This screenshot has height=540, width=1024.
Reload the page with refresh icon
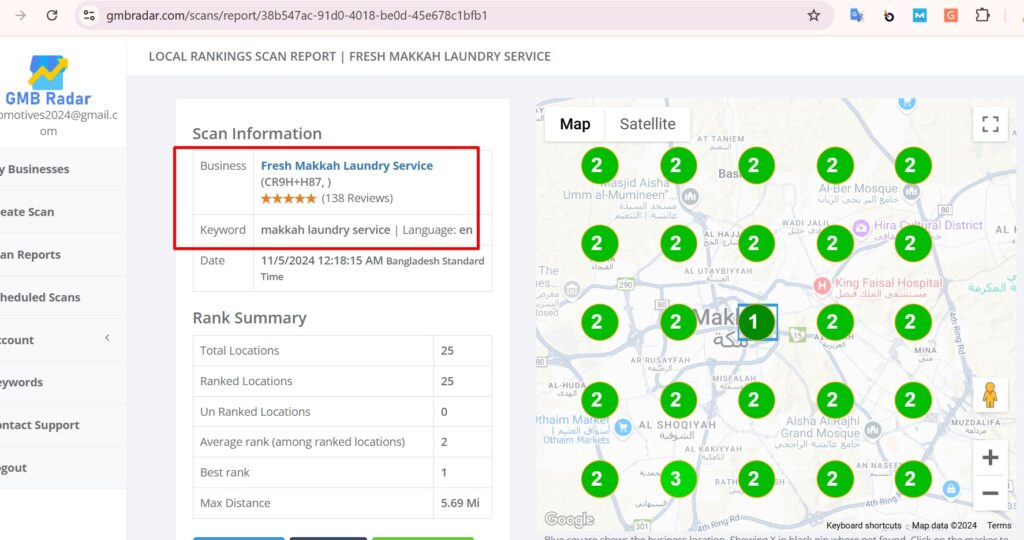pos(52,15)
